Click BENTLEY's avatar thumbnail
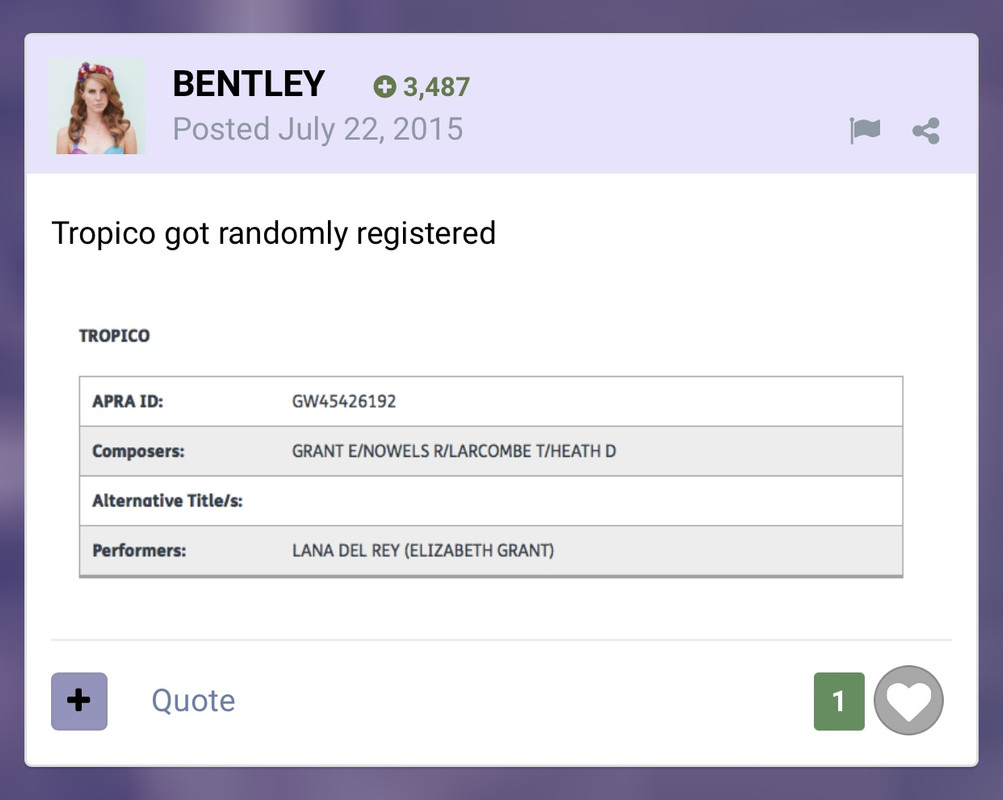The image size is (1003, 800). pos(97,106)
